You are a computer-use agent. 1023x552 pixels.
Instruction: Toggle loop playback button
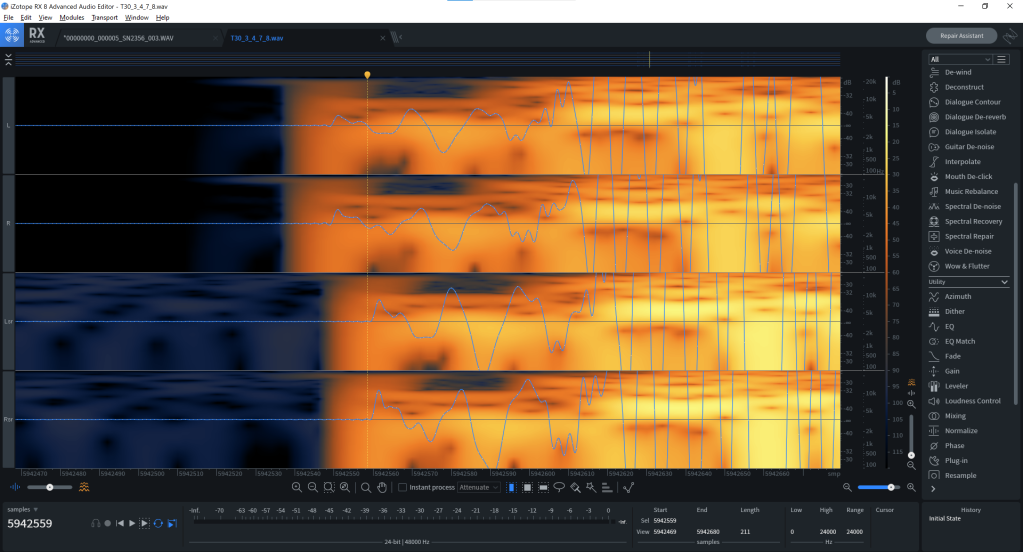click(158, 523)
